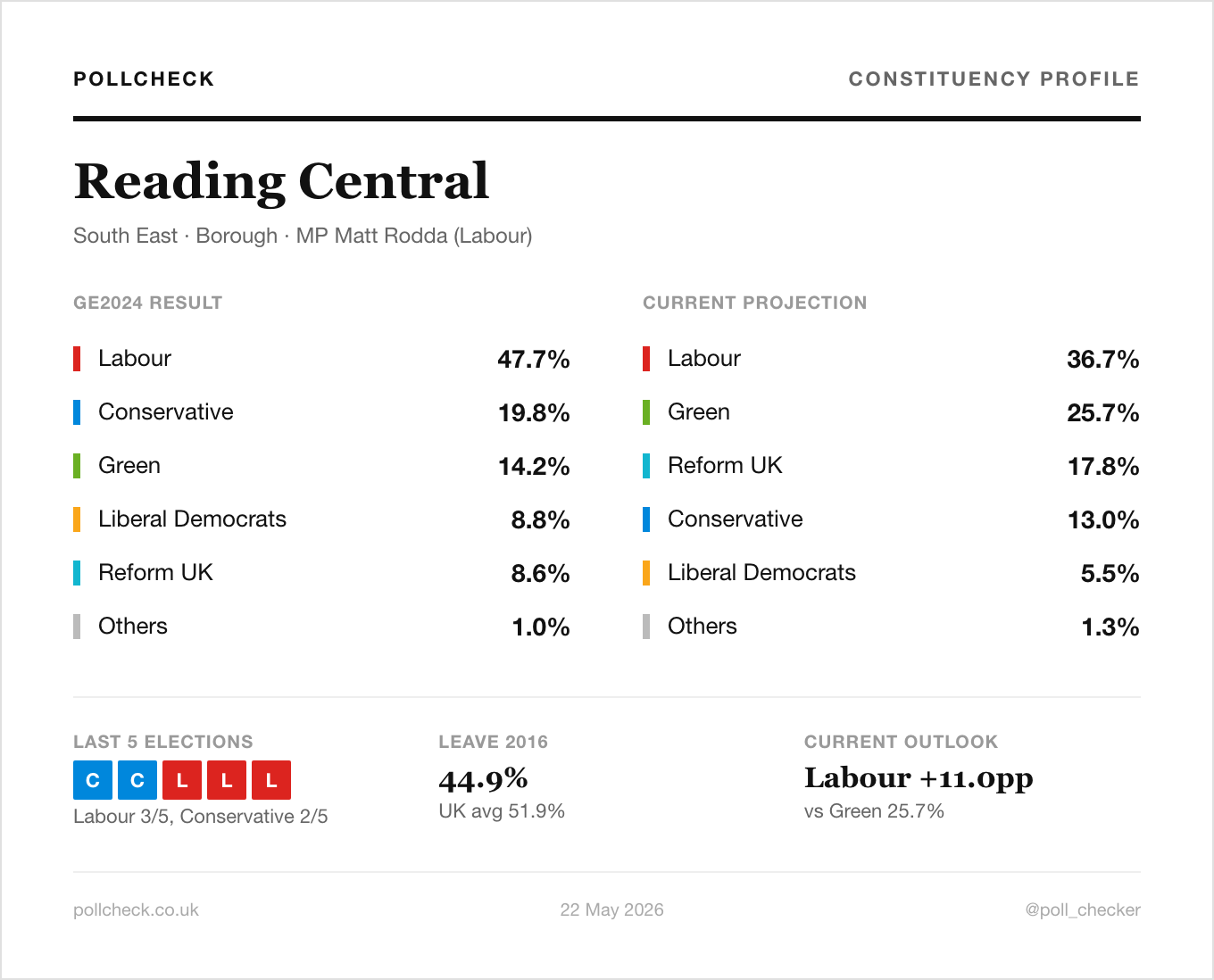Click the 22 May 2026 date
1214x980 pixels.
(x=612, y=910)
